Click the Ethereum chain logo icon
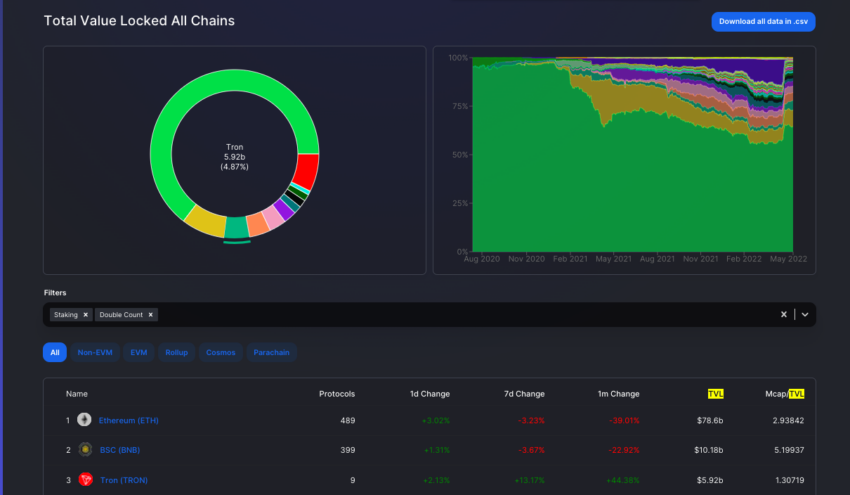Viewport: 850px width, 495px height. pos(85,420)
